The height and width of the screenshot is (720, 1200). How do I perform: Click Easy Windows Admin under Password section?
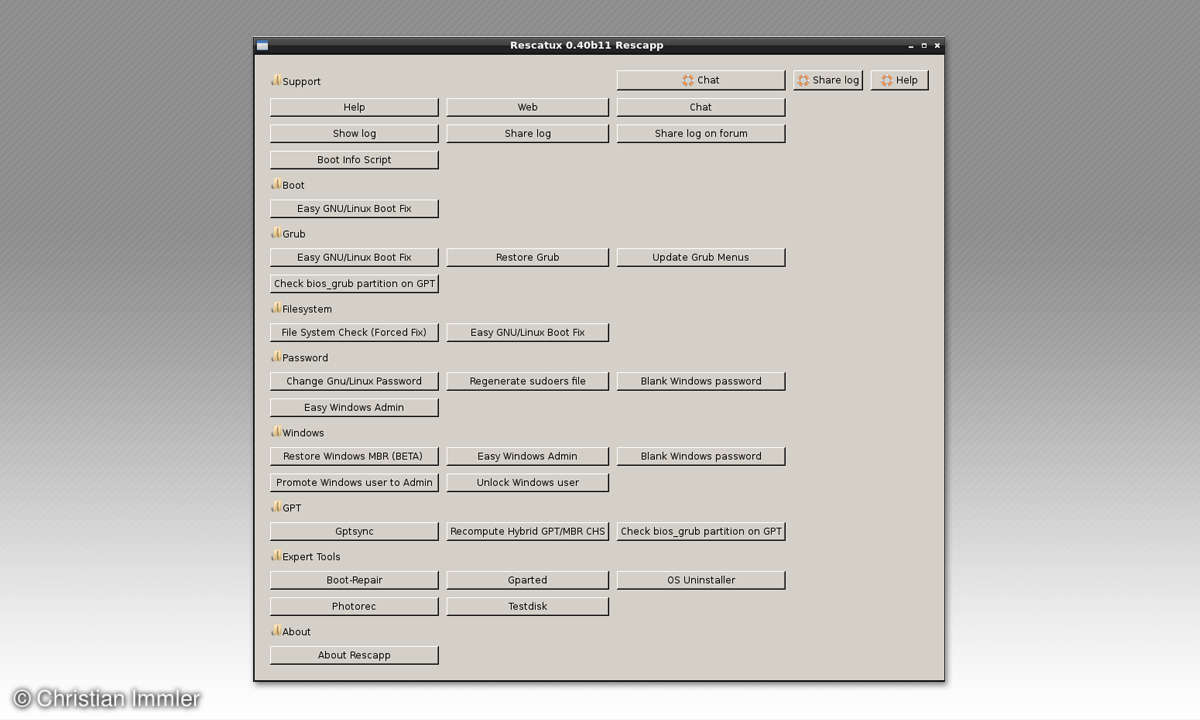click(x=354, y=407)
